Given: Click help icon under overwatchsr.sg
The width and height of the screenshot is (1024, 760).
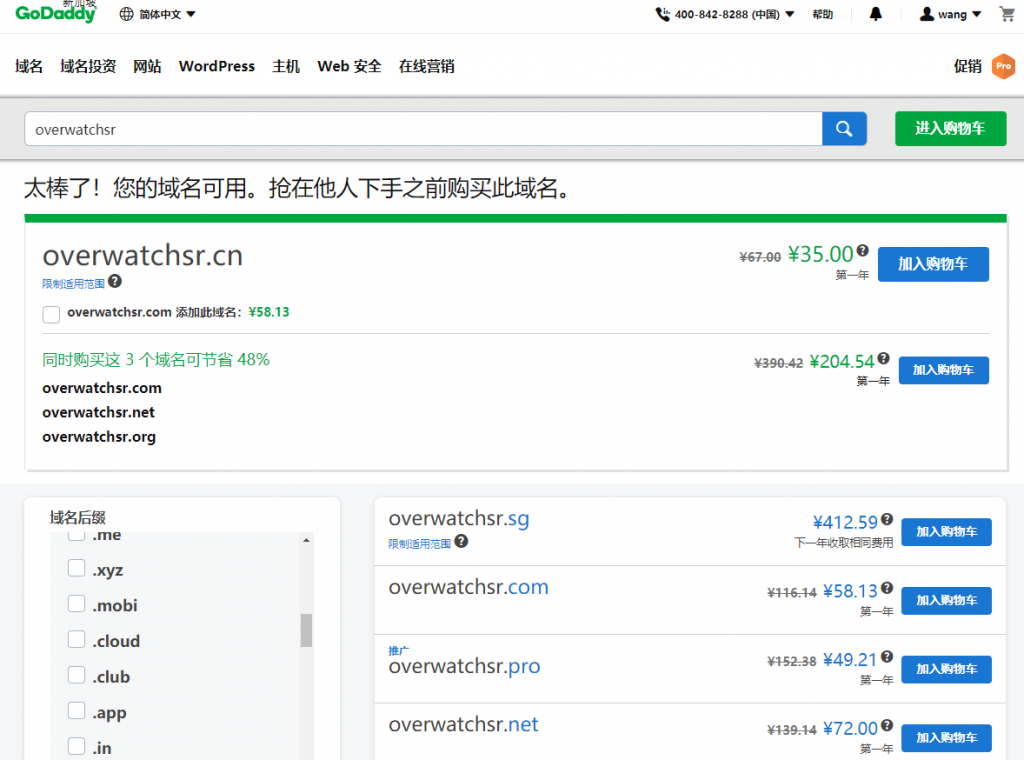Looking at the screenshot, I should tap(461, 541).
